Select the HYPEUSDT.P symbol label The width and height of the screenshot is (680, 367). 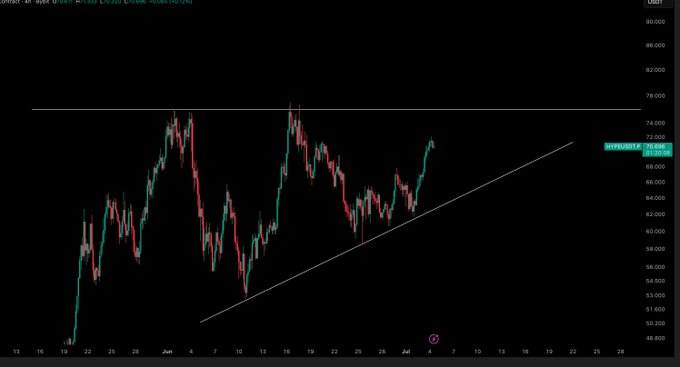[623, 147]
